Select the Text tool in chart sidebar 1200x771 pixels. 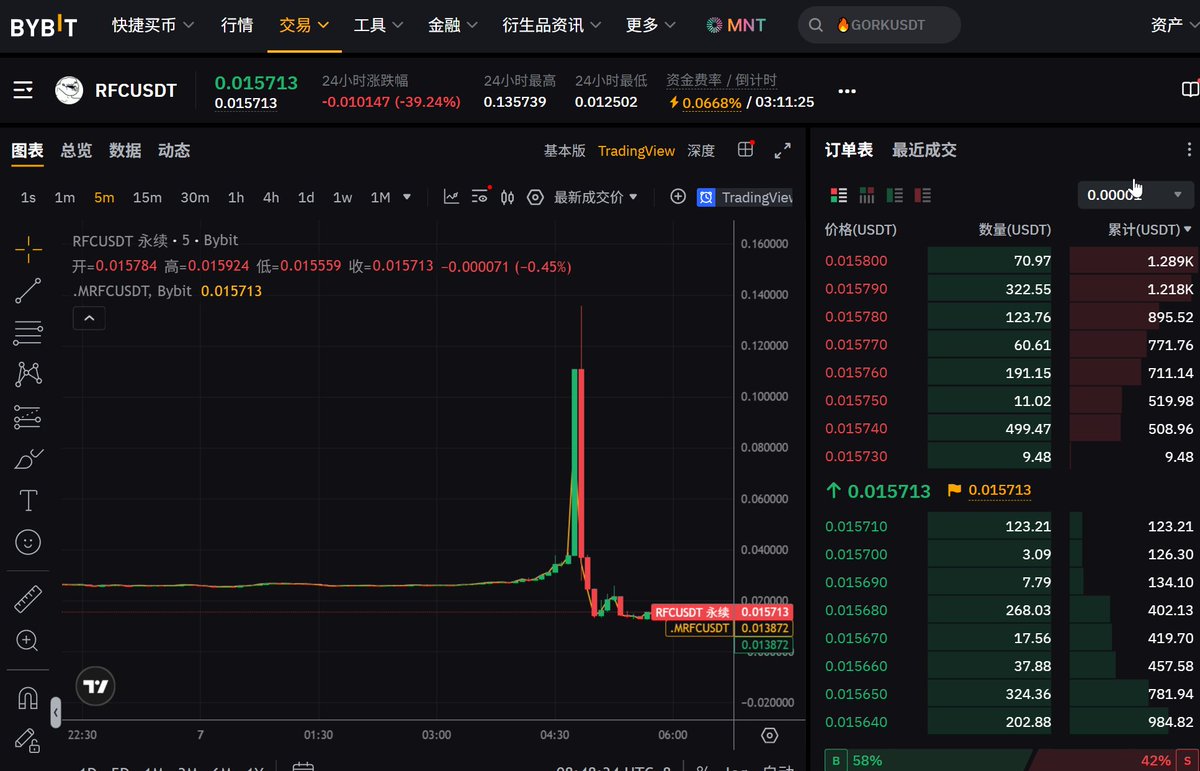coord(28,500)
